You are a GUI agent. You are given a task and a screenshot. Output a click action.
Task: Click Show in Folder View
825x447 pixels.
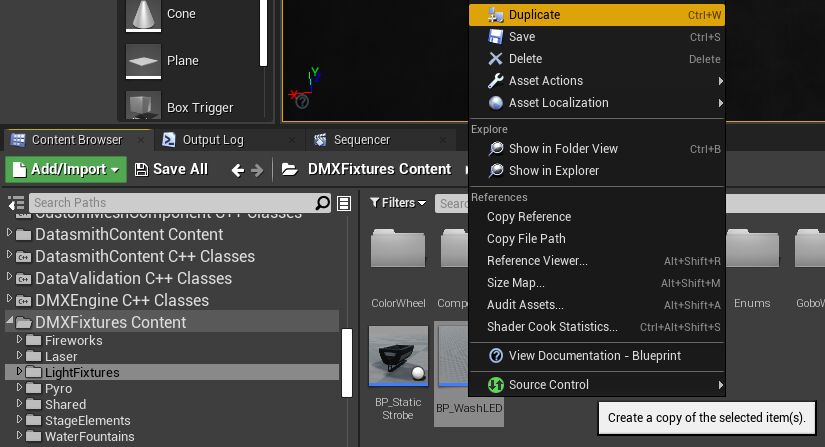pyautogui.click(x=597, y=149)
